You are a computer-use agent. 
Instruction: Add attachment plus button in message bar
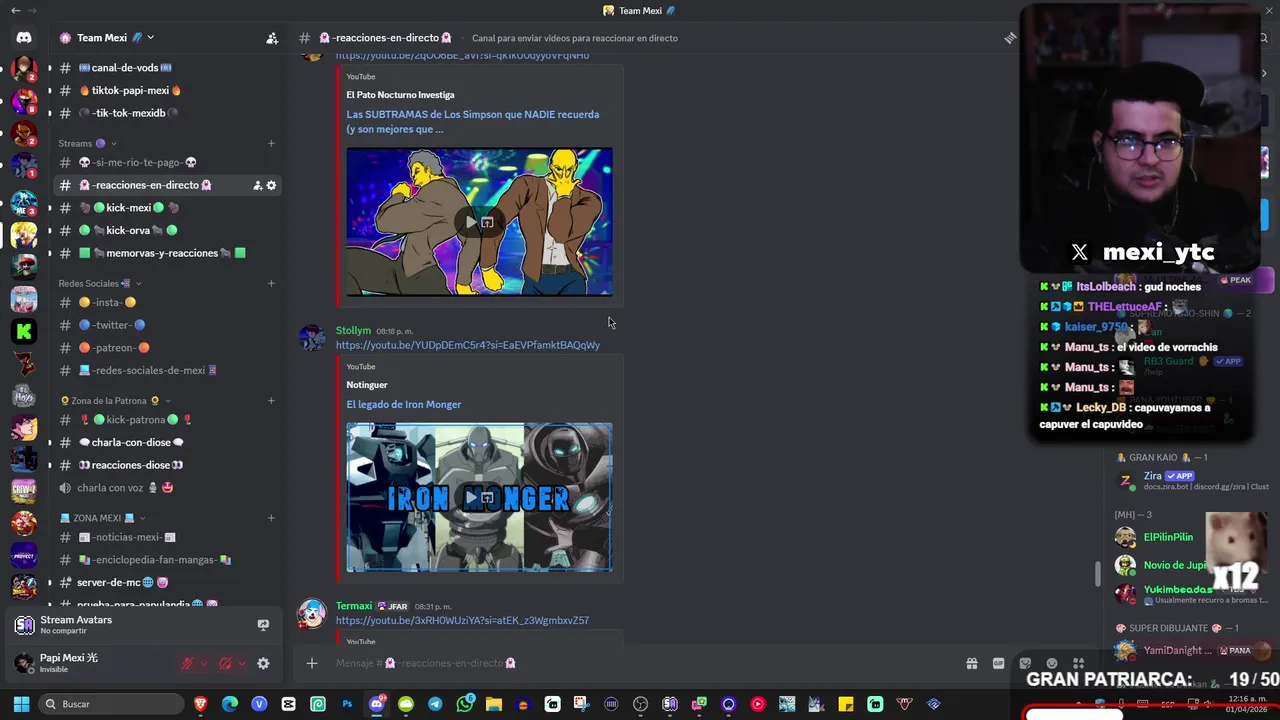click(312, 663)
